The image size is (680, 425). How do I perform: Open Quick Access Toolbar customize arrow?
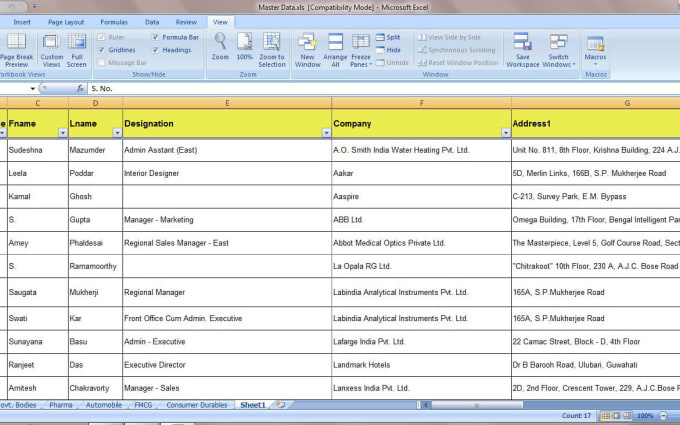[34, 7]
